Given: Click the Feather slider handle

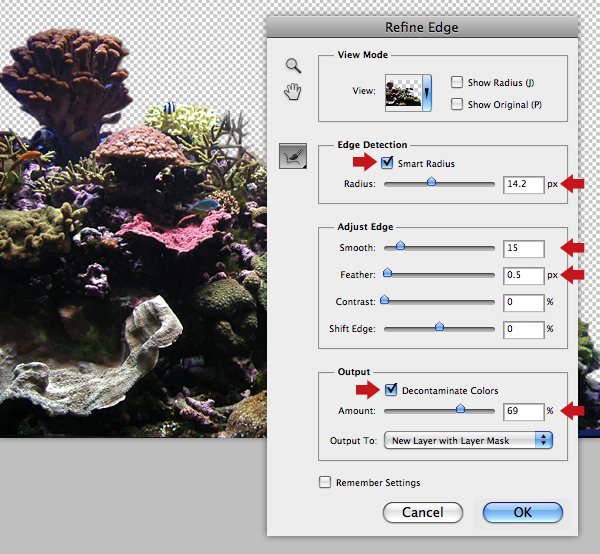Looking at the screenshot, I should (388, 272).
